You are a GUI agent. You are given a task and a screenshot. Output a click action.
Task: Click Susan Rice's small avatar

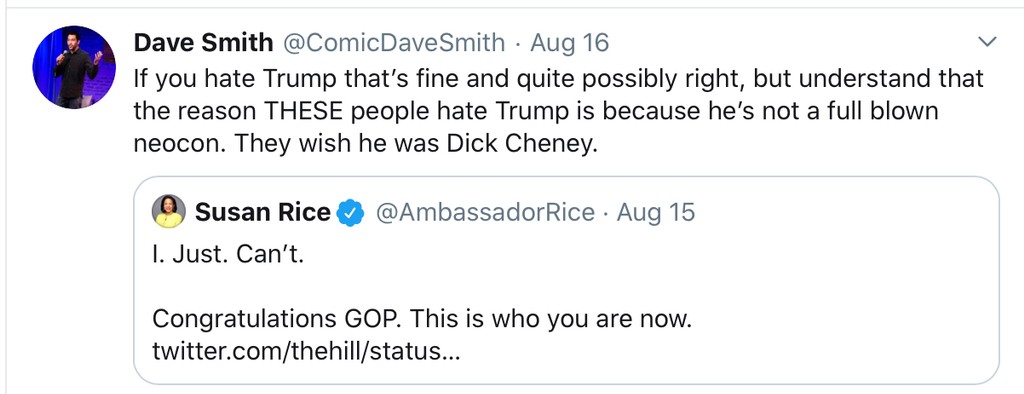coord(169,211)
